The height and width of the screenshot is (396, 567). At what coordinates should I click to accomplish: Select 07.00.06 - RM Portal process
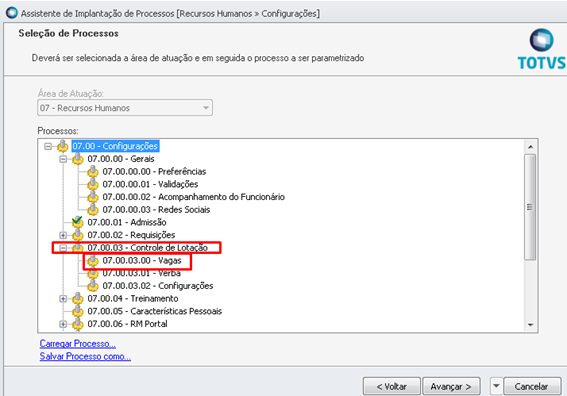(x=127, y=324)
